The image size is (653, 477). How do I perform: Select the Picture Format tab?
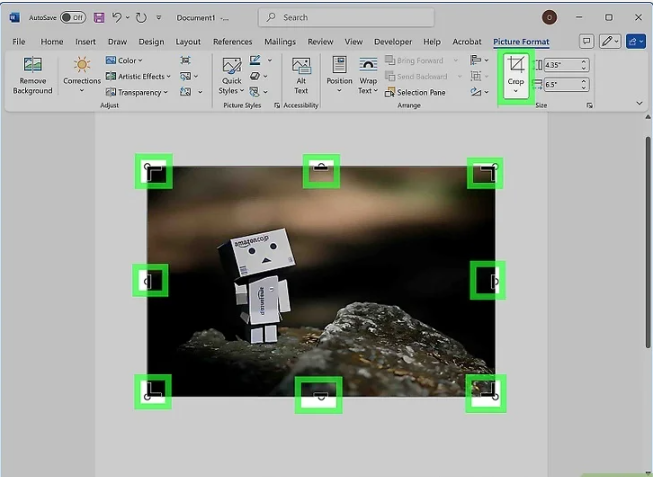coord(521,42)
